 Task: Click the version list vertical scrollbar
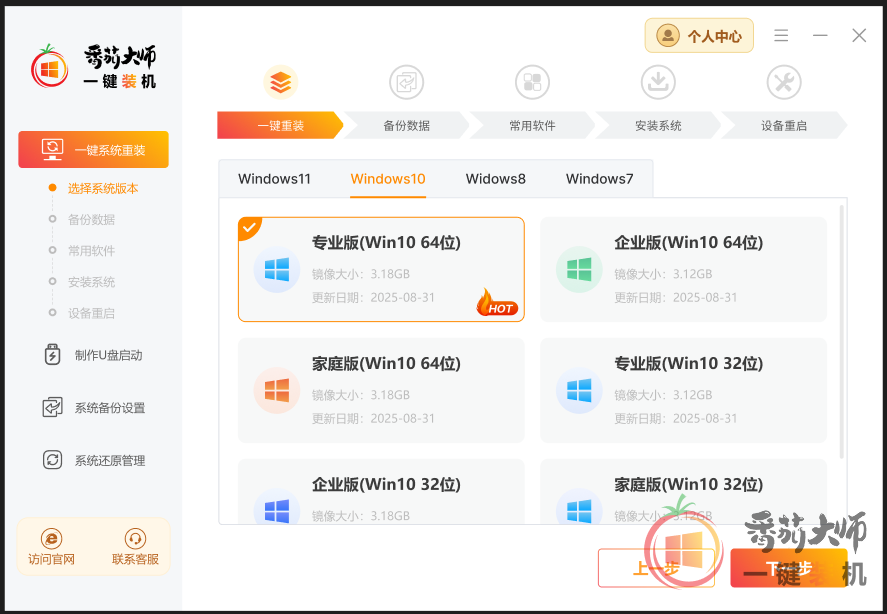click(841, 330)
